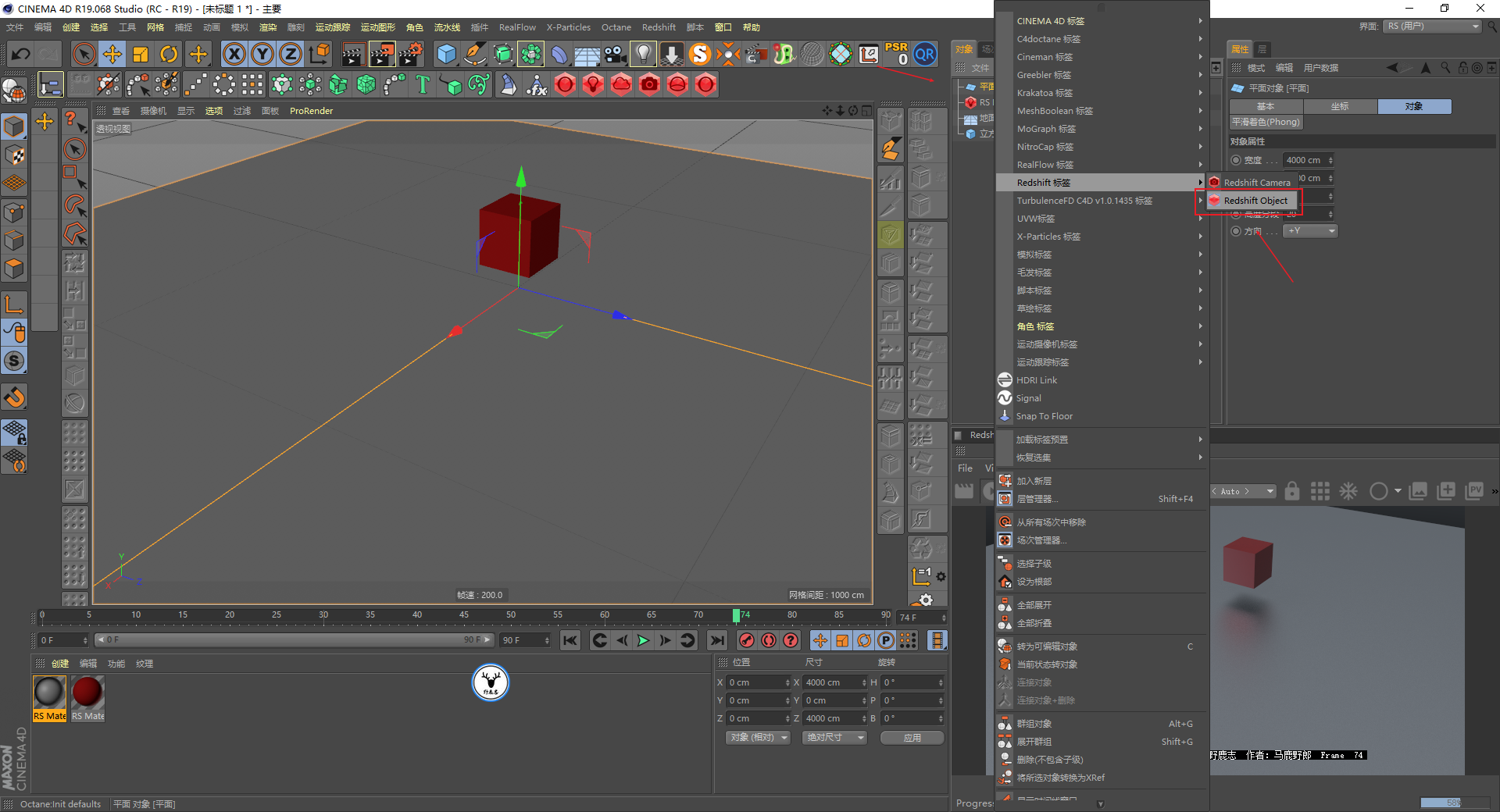The width and height of the screenshot is (1500, 812).
Task: Toggle the Z axis lock
Action: 291,54
